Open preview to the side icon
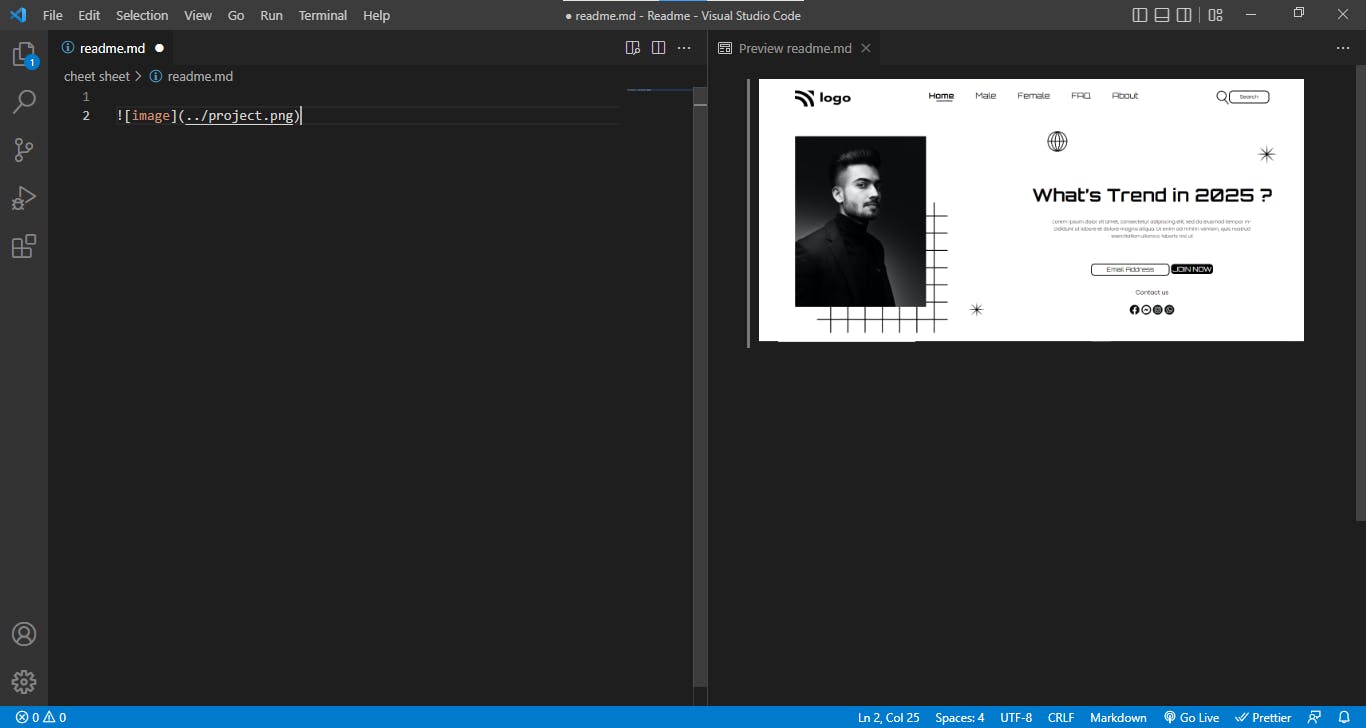This screenshot has height=728, width=1366. coord(632,48)
